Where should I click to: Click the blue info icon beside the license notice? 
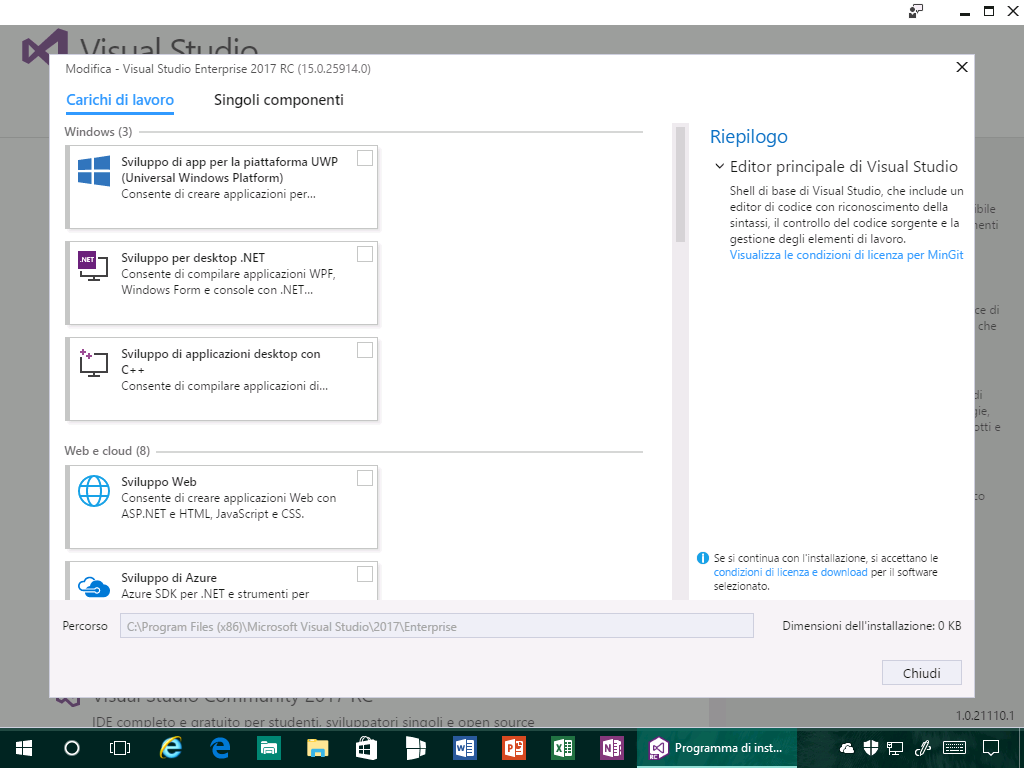pyautogui.click(x=703, y=558)
